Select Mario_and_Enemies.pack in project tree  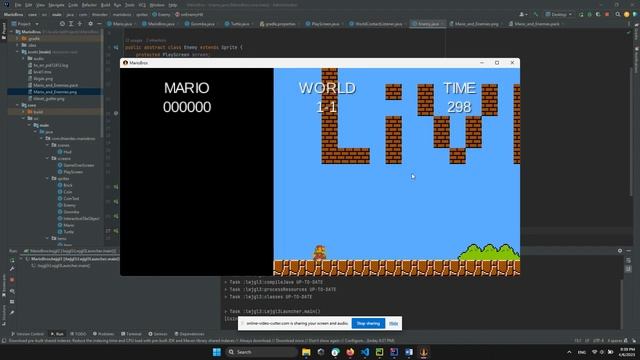click(x=55, y=85)
